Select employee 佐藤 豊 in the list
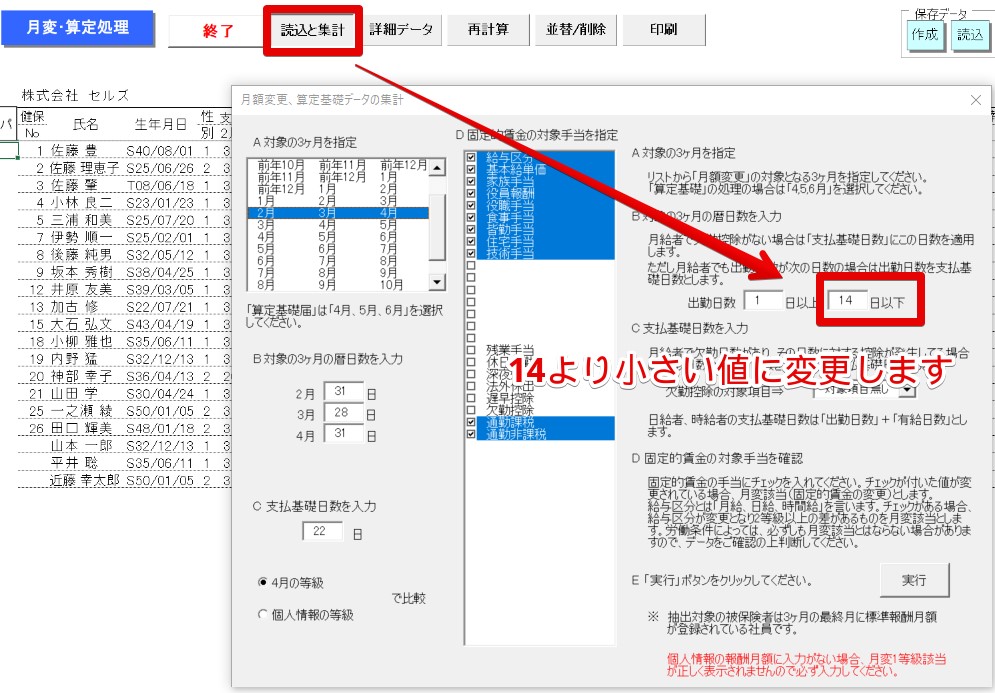 [x=74, y=151]
